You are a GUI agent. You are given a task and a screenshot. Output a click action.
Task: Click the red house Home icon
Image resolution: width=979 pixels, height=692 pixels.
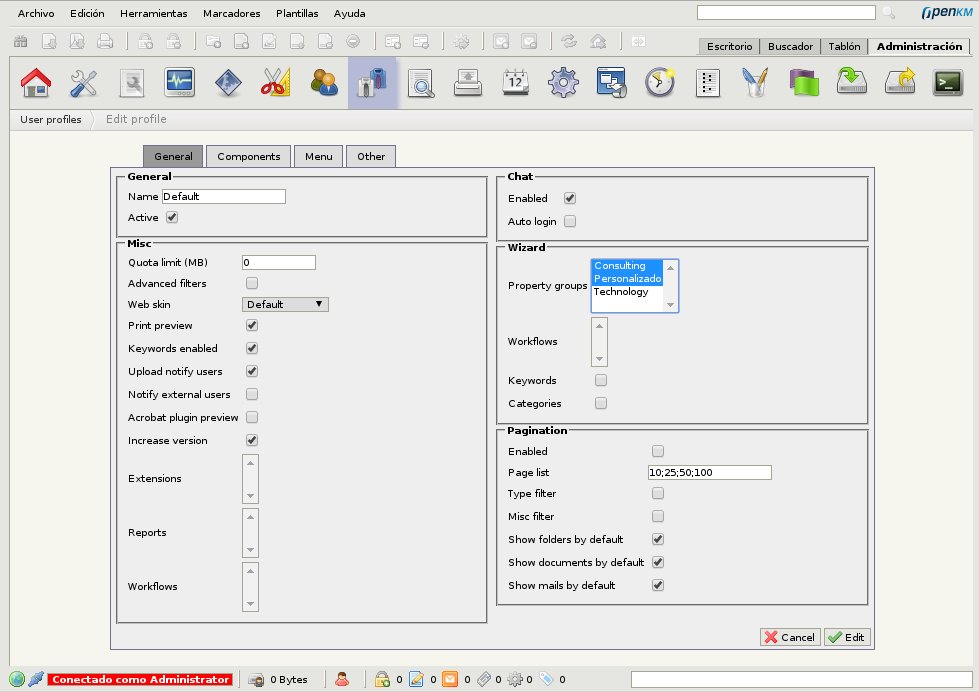click(x=36, y=83)
